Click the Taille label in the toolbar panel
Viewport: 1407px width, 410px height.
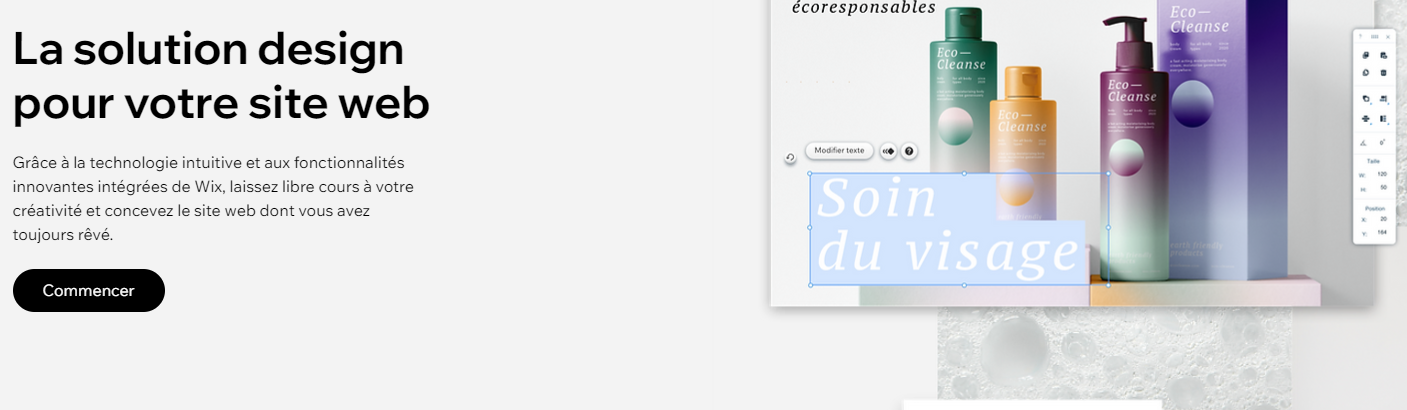point(1373,161)
